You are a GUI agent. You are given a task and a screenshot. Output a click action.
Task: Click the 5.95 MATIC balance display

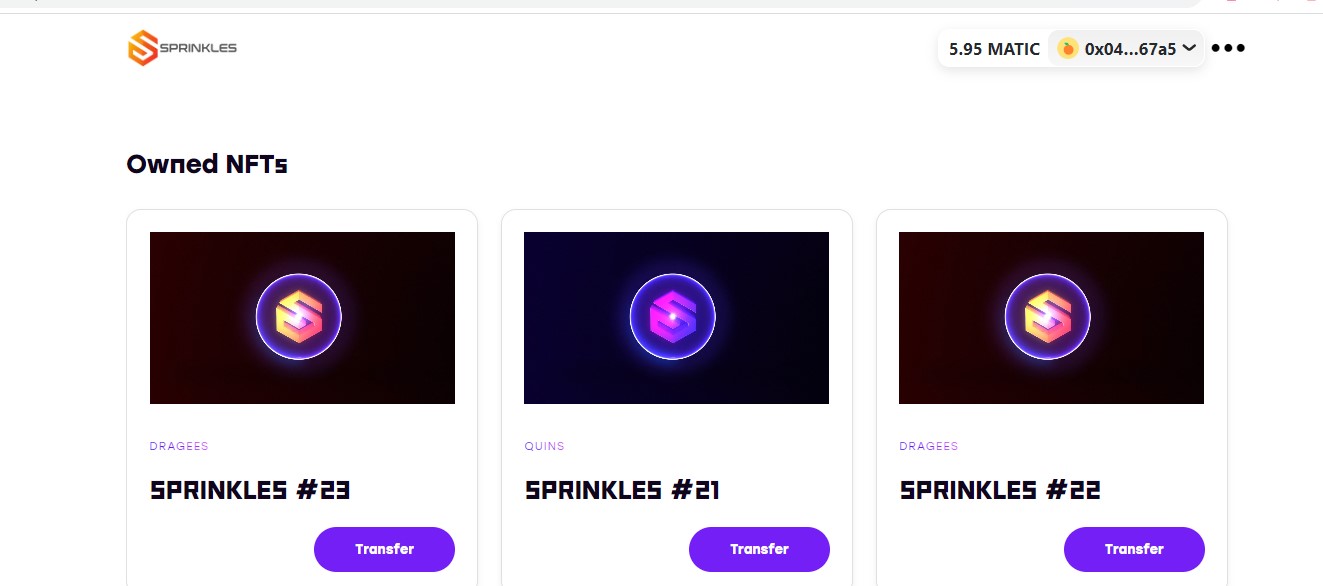(x=992, y=47)
